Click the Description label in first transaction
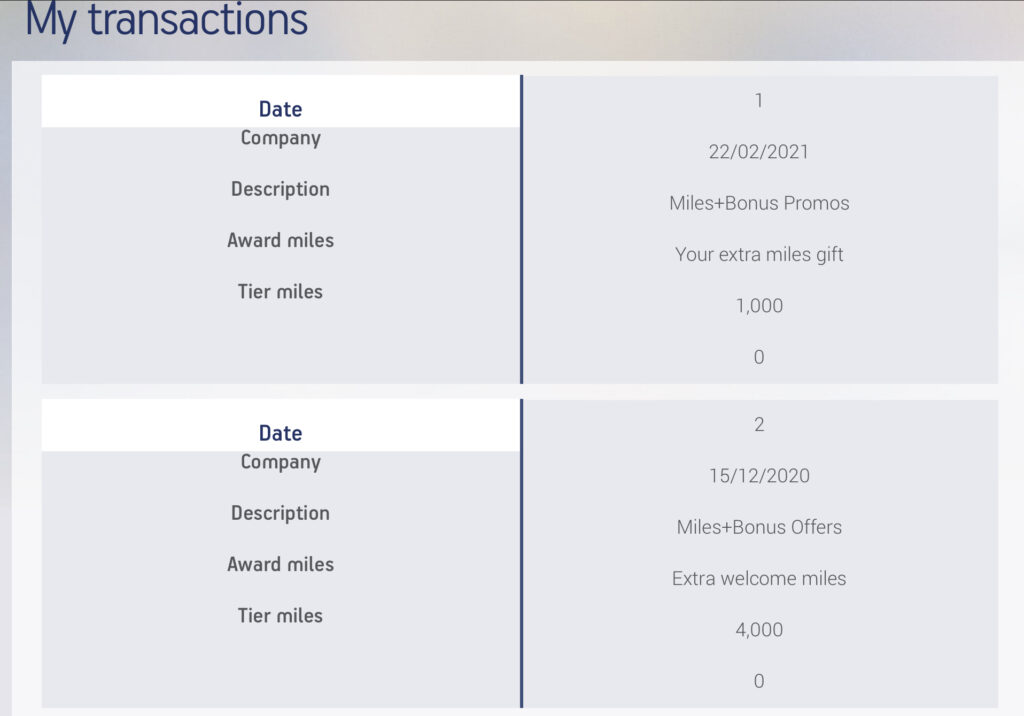The height and width of the screenshot is (716, 1024). [x=280, y=189]
